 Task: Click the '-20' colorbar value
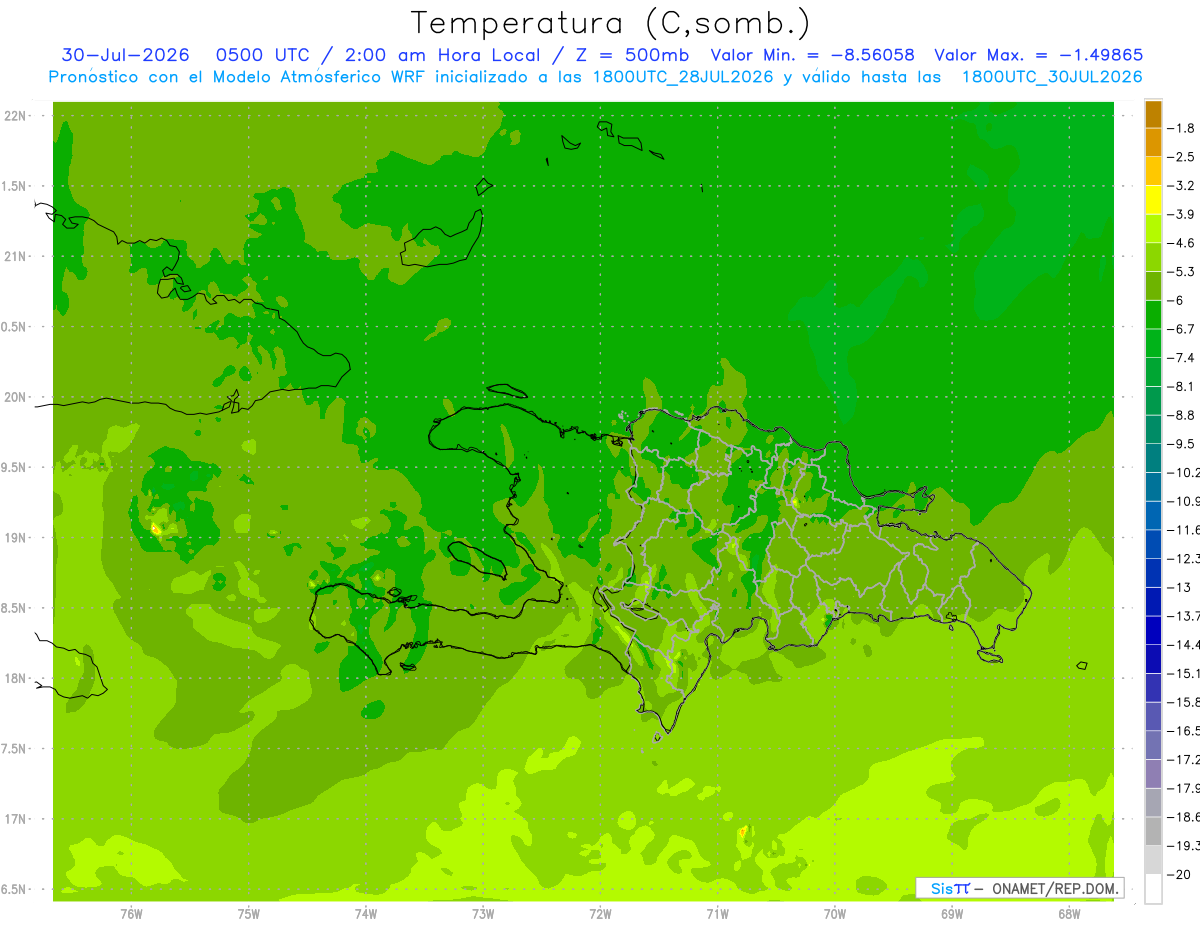coord(1178,874)
